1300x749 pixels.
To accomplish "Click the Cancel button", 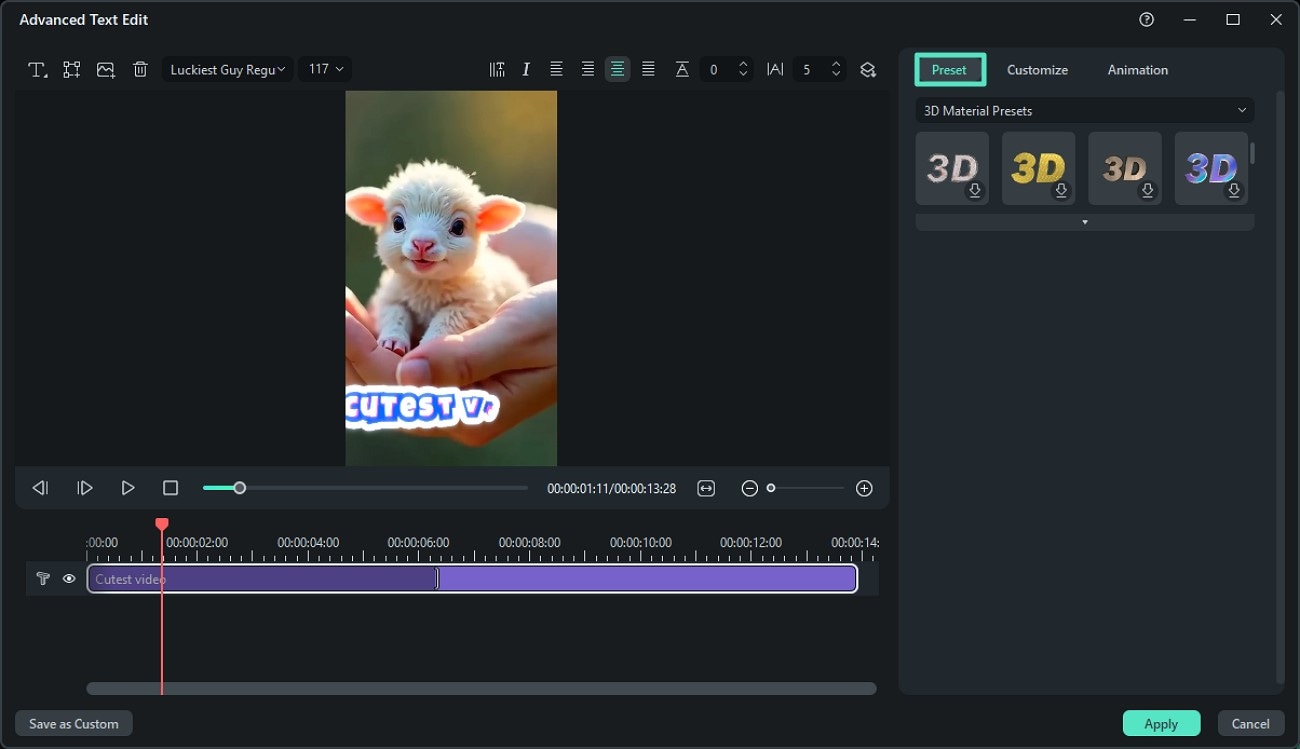I will (x=1251, y=724).
